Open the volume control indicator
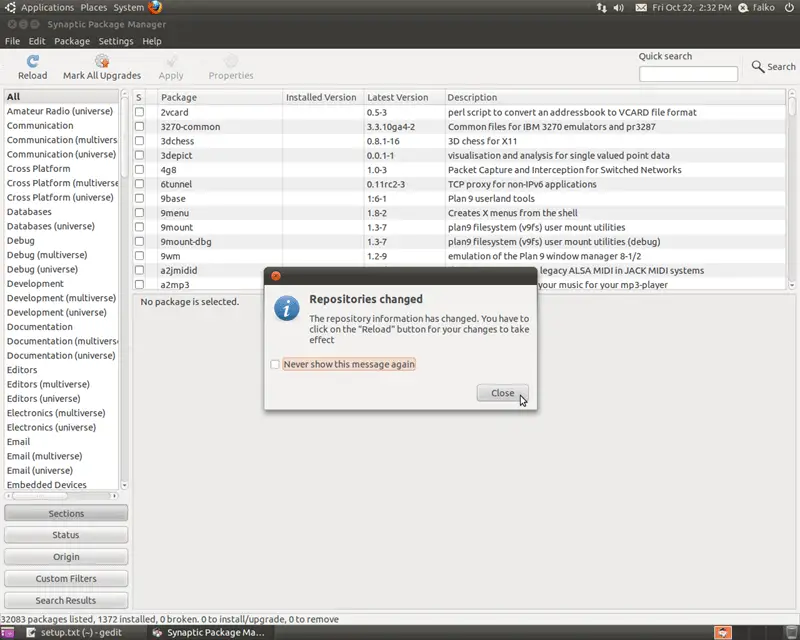The height and width of the screenshot is (640, 800). coord(619,8)
